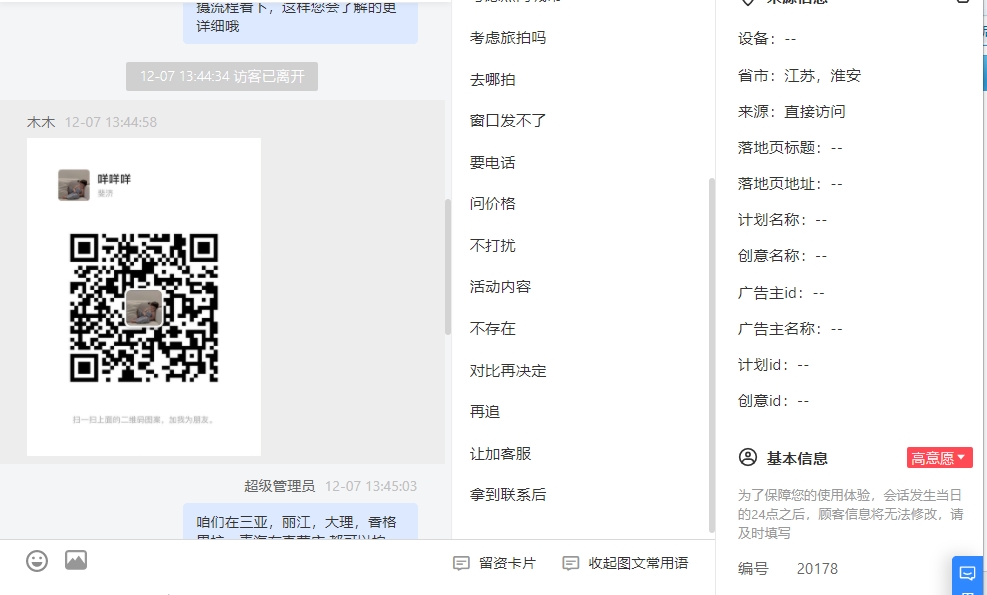Click the 基本信息 section heading
The height and width of the screenshot is (595, 987).
tap(797, 458)
